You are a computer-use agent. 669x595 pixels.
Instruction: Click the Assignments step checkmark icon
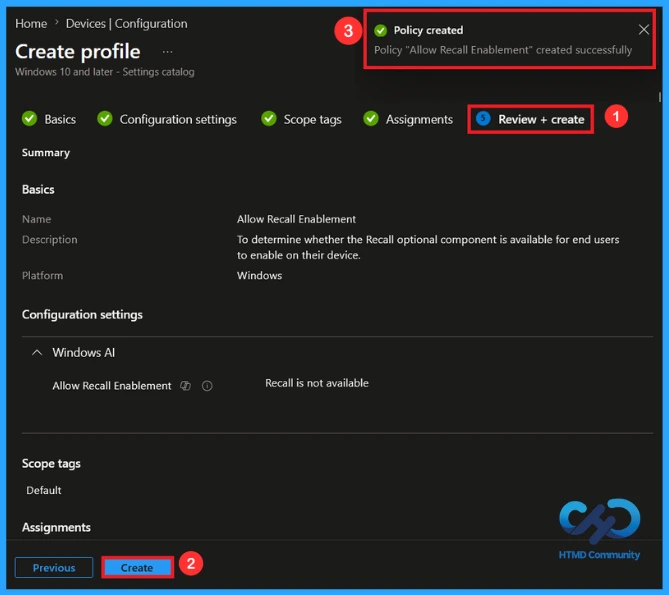click(x=371, y=119)
